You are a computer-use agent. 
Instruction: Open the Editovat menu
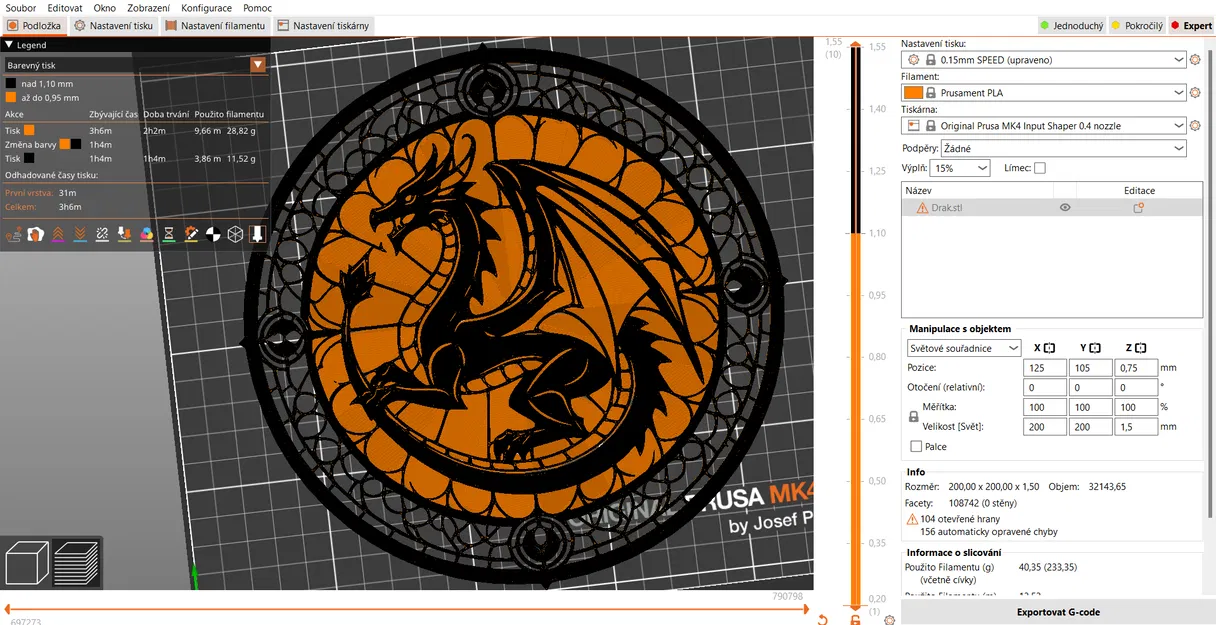(x=65, y=8)
